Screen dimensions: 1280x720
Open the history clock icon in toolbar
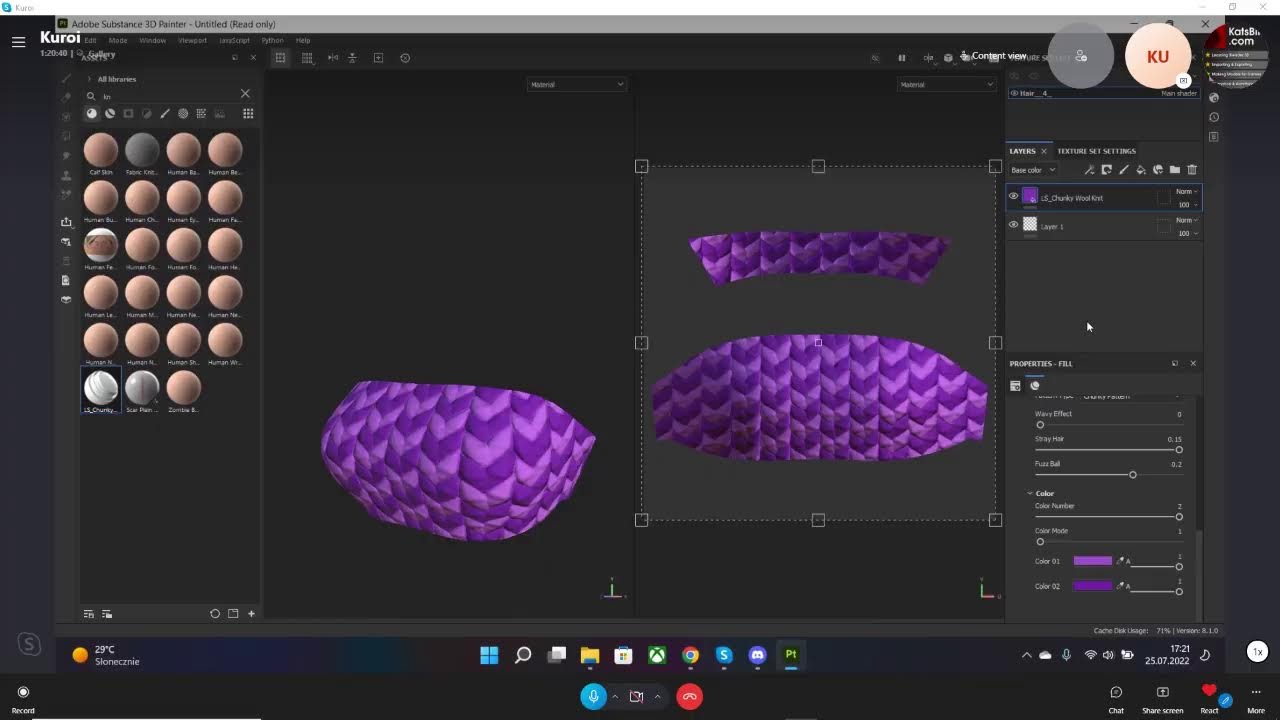point(405,58)
